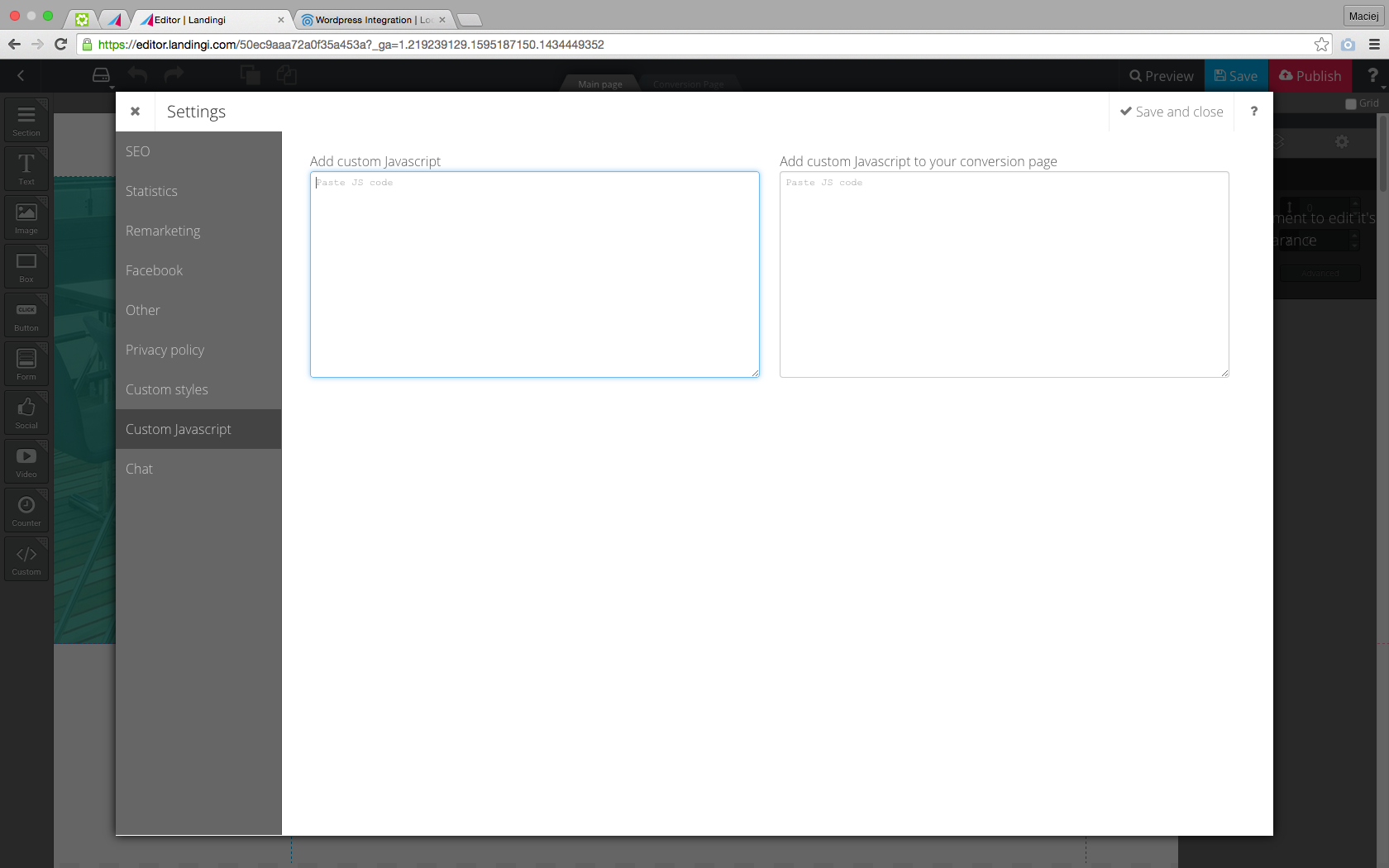The height and width of the screenshot is (868, 1389).
Task: Toggle the Grid checkbox
Action: pyautogui.click(x=1351, y=104)
